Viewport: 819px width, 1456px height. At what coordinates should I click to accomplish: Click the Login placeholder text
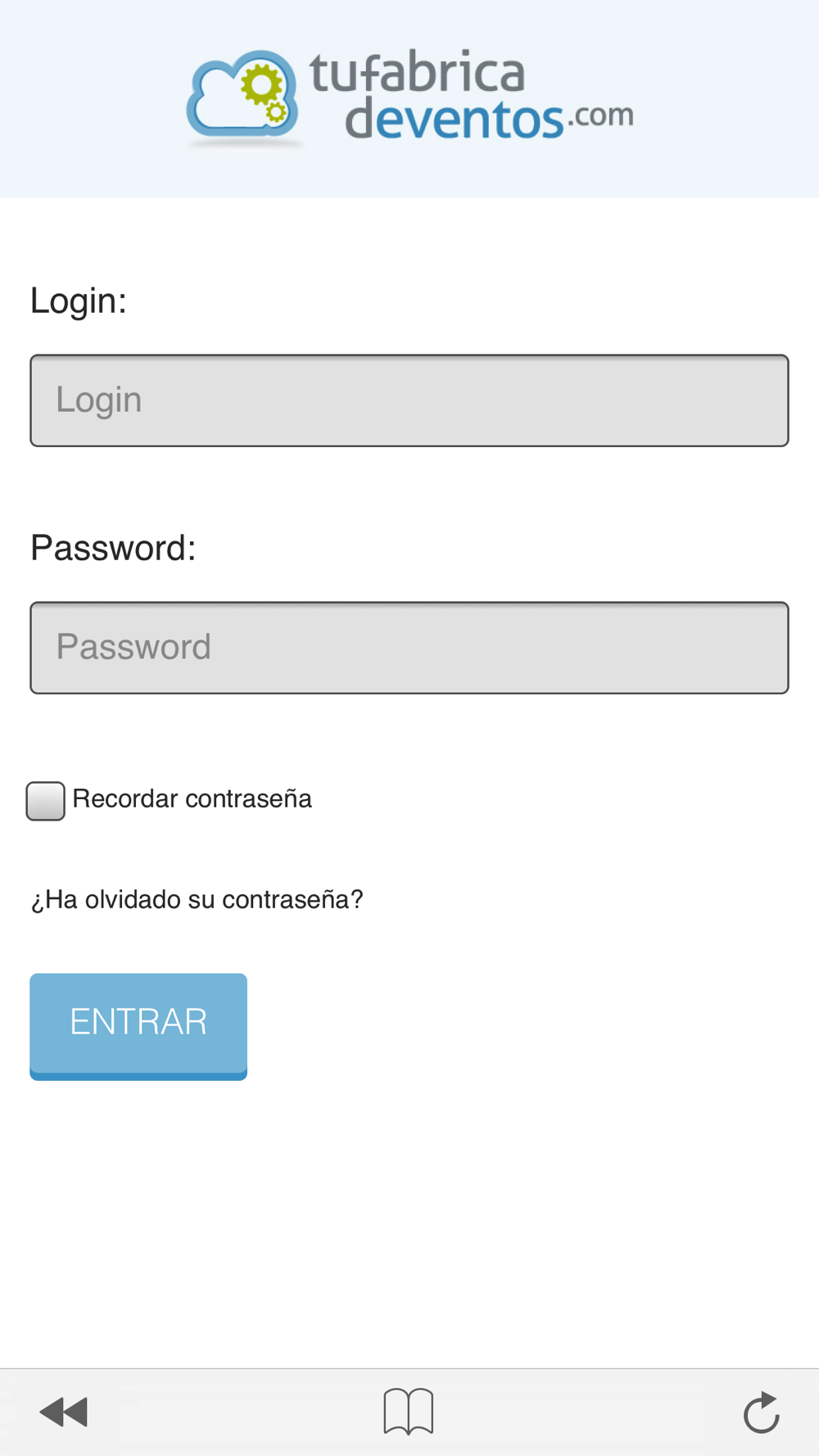(99, 400)
